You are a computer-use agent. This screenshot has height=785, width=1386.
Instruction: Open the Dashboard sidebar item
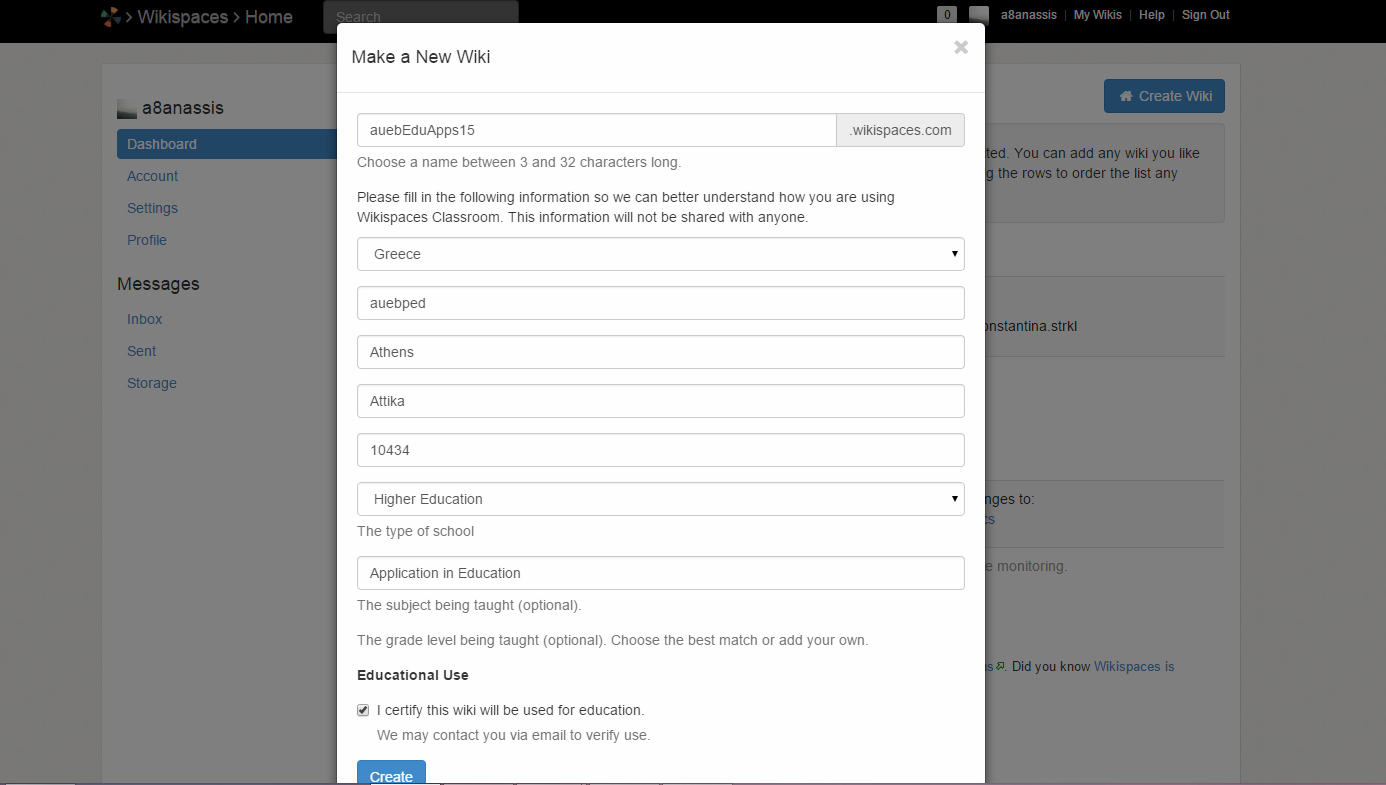[x=227, y=144]
